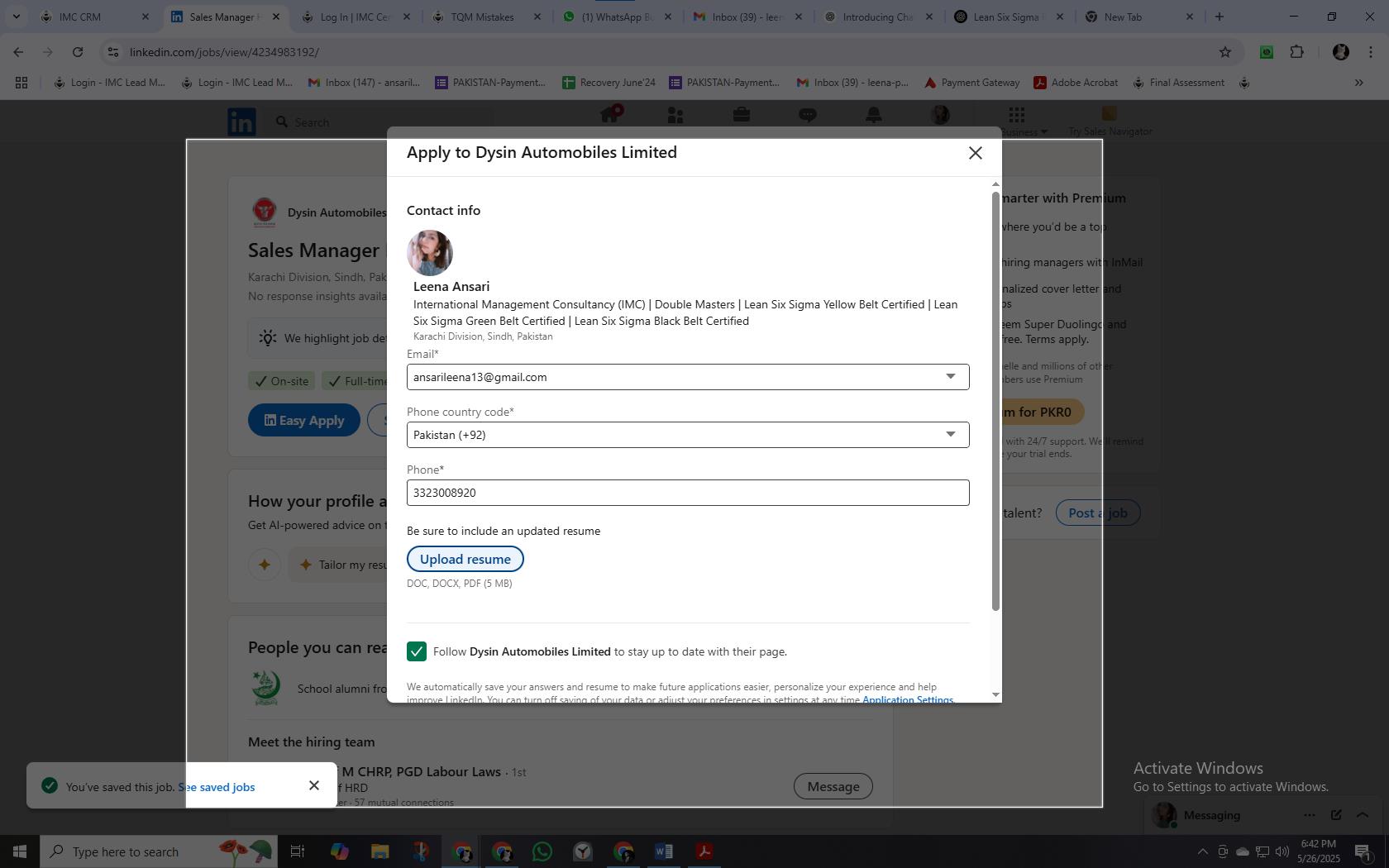1389x868 pixels.
Task: Open the Email dropdown
Action: (688, 377)
